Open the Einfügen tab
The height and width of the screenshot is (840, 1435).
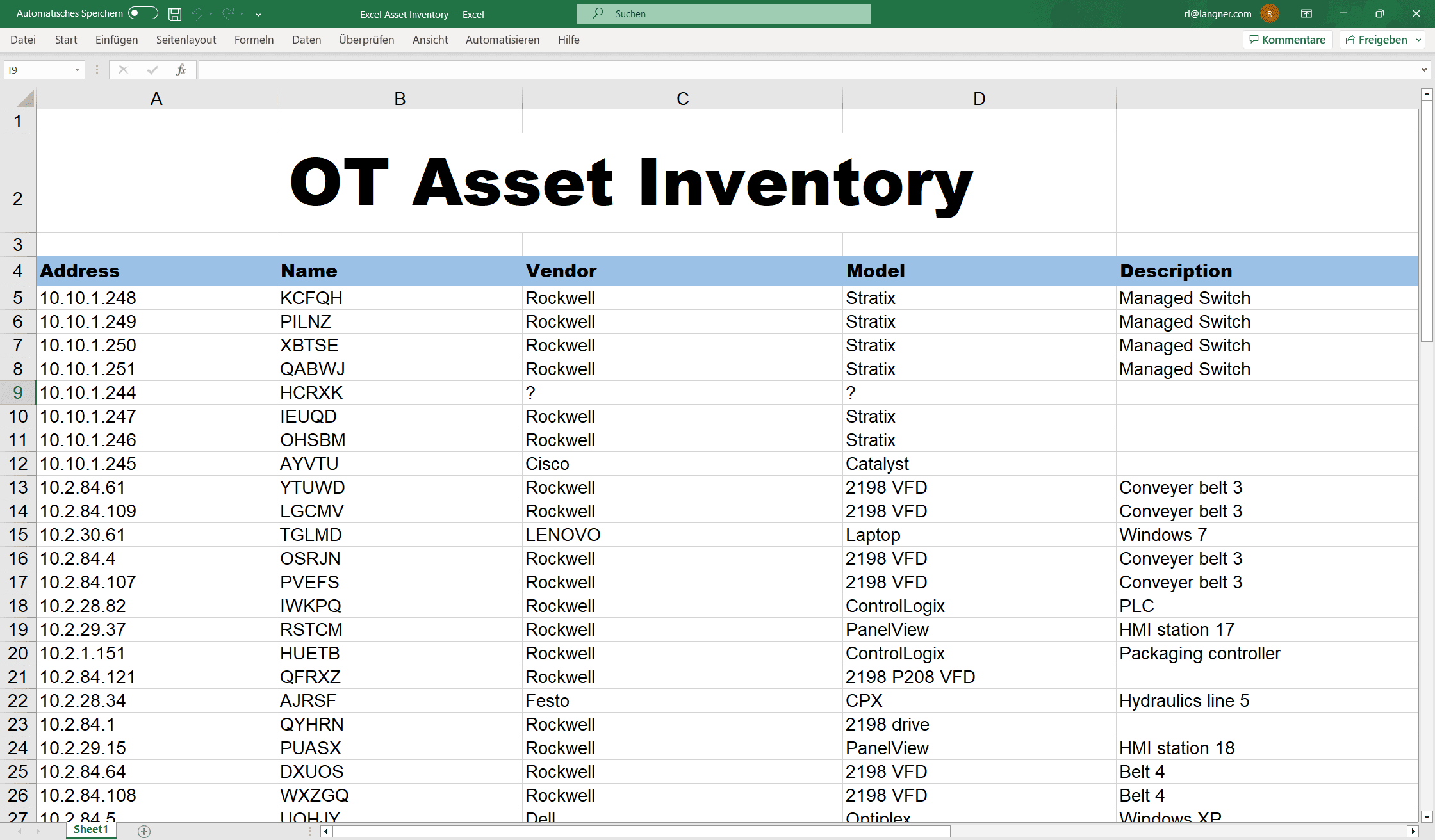click(117, 40)
